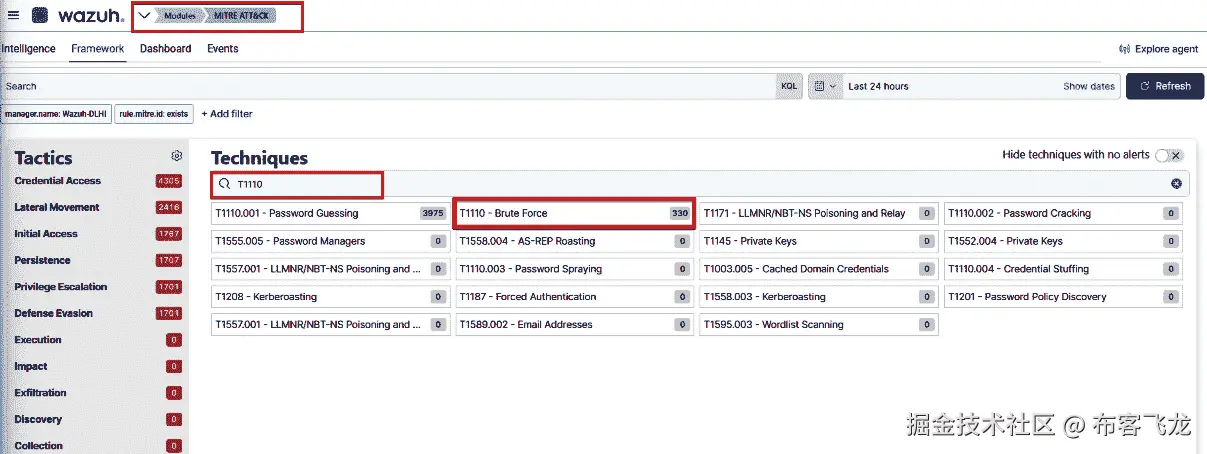Open the hamburger navigation menu
Viewport: 1207px width, 454px height.
click(13, 15)
